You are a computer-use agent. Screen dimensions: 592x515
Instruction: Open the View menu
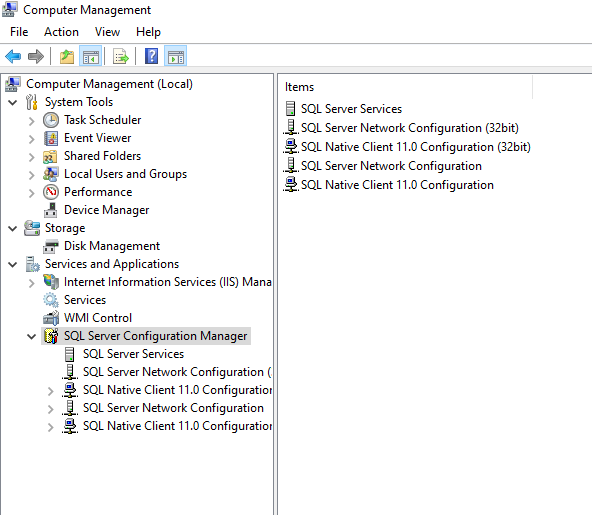tap(107, 32)
